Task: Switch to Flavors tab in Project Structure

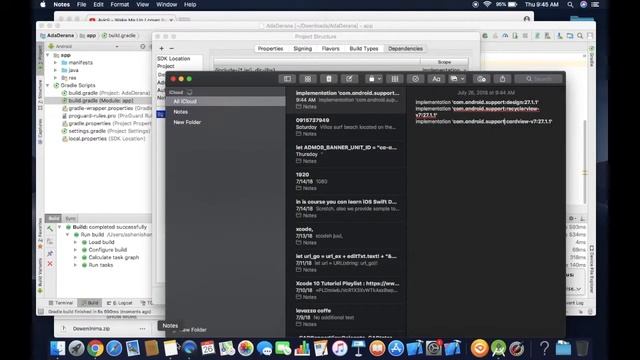Action: [330, 49]
